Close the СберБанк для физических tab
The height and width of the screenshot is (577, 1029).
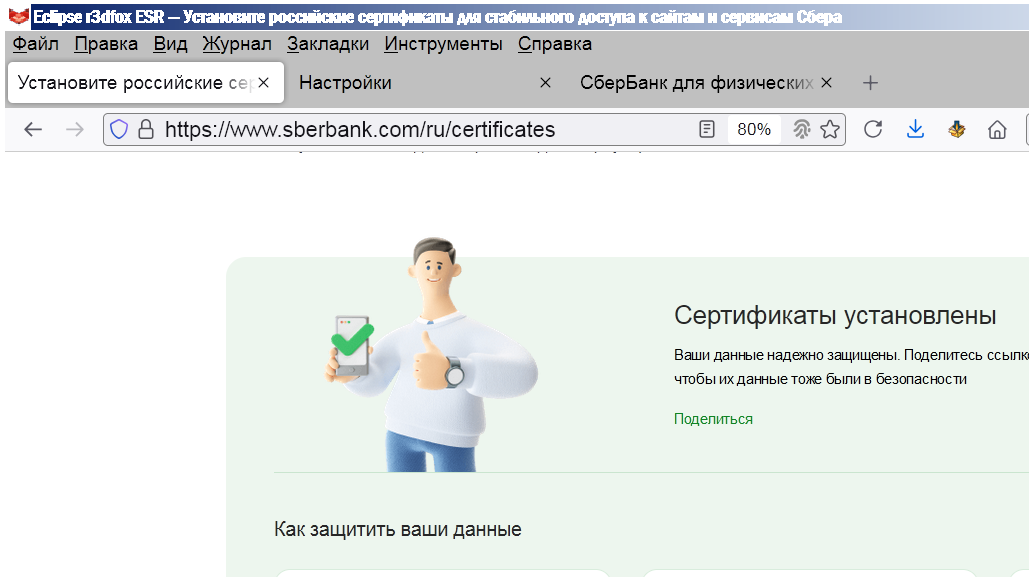827,83
